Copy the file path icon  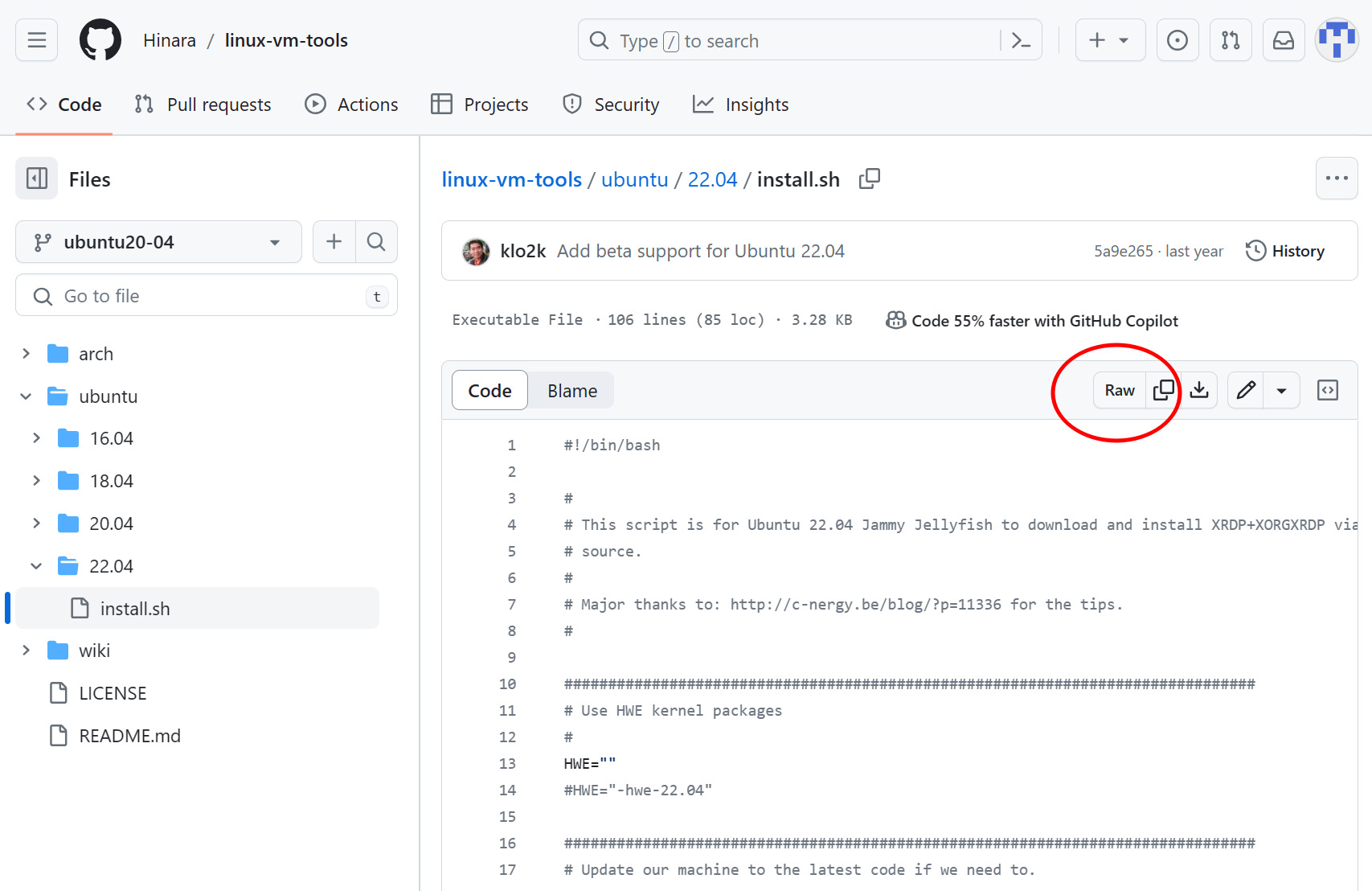pos(870,179)
